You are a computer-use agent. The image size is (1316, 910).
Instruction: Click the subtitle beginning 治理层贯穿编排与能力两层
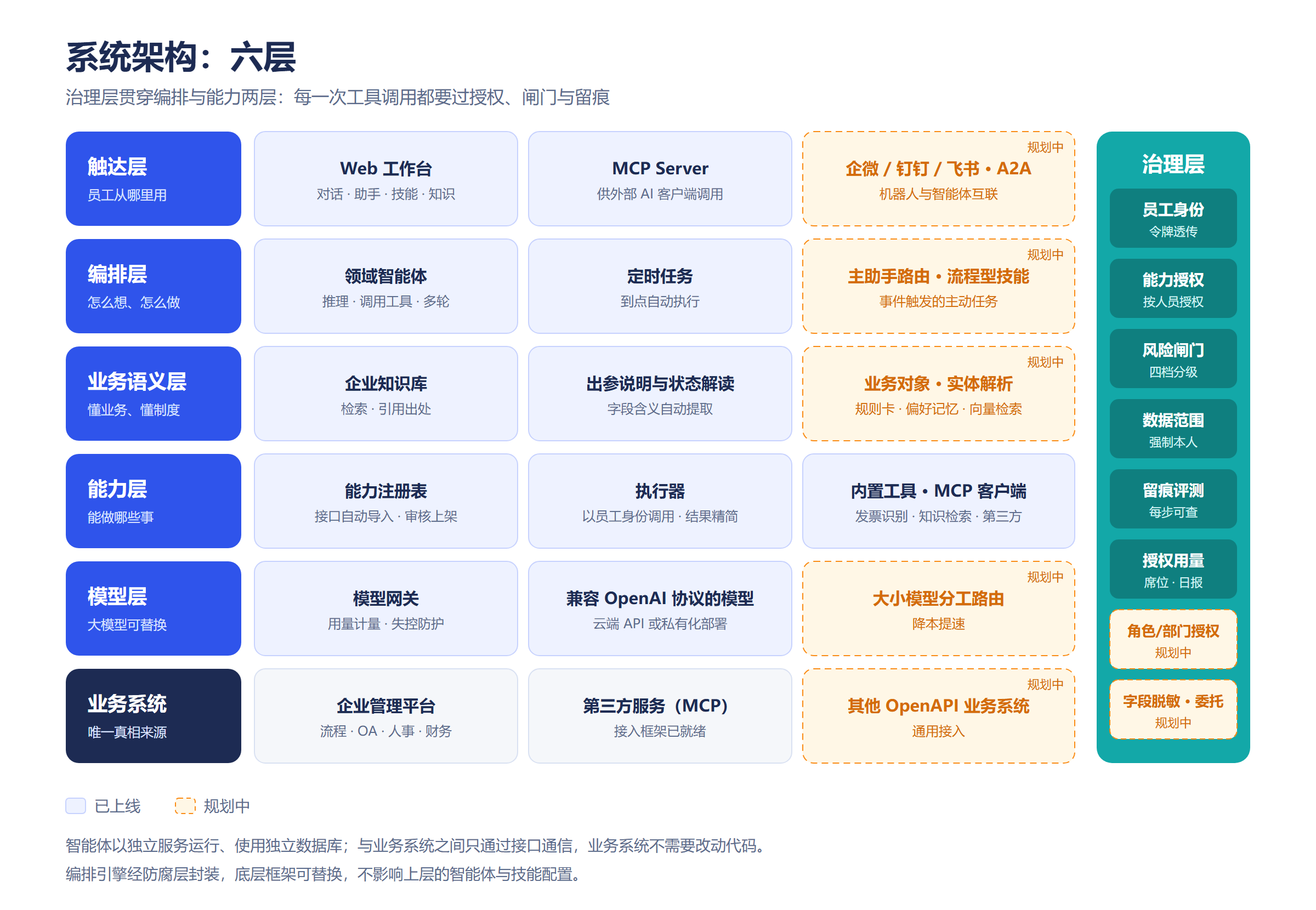click(338, 97)
